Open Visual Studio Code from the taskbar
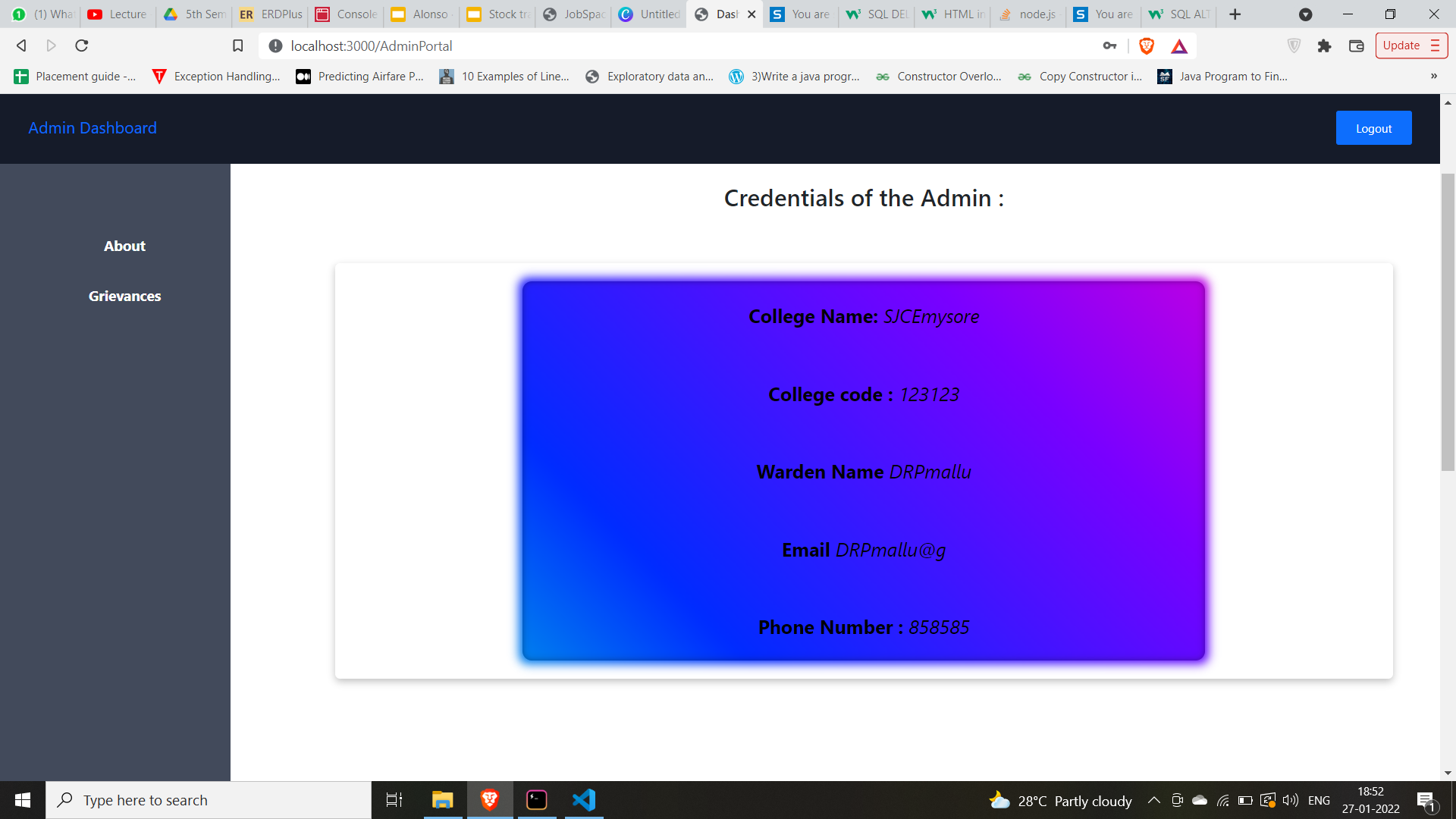 (x=584, y=800)
